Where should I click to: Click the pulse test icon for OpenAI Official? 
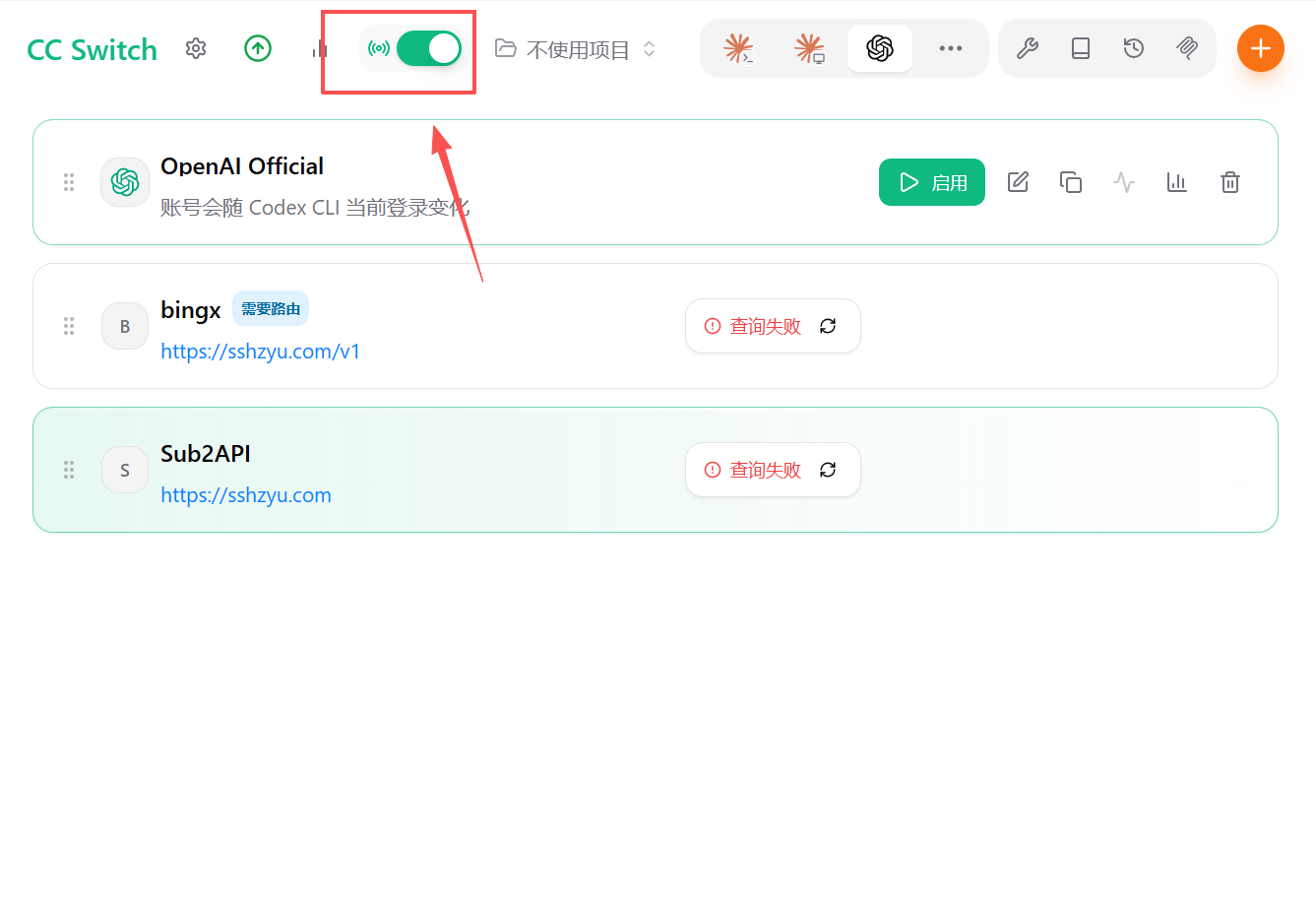click(x=1124, y=182)
